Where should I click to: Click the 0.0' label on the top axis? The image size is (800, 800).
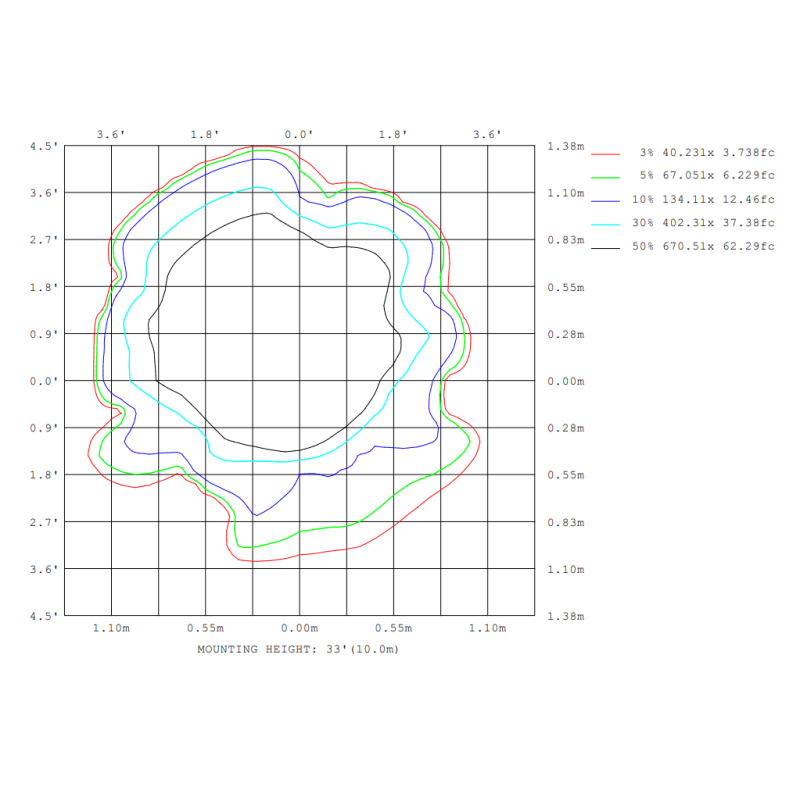(299, 134)
